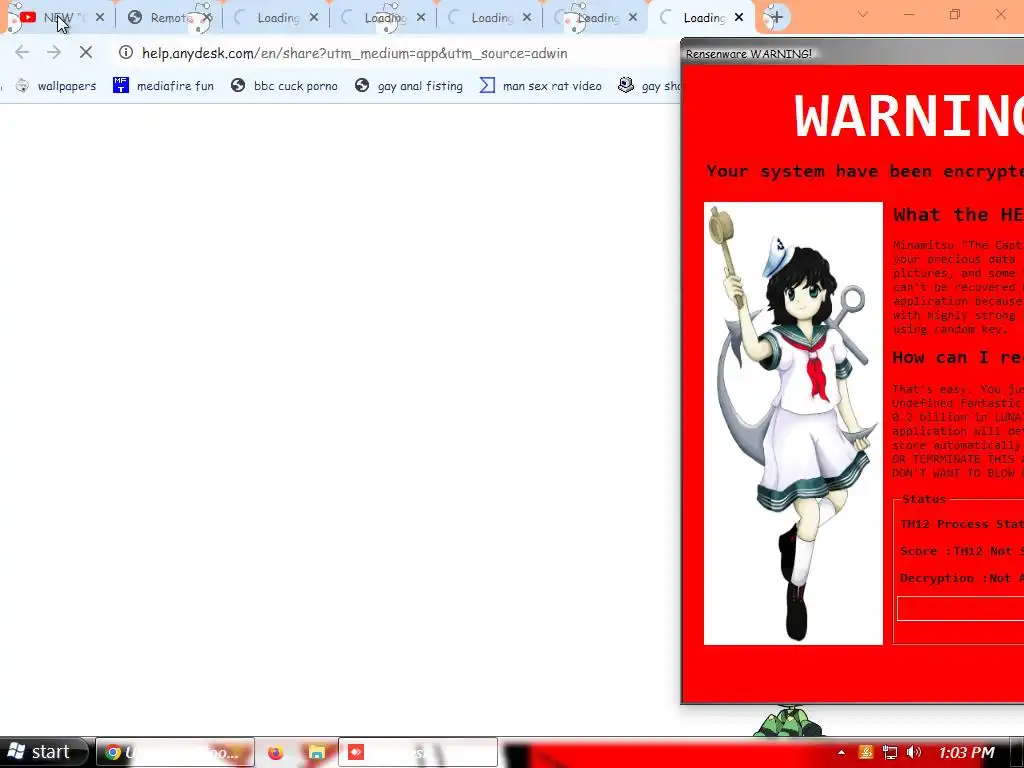View site information icon in address bar
Screen dimensions: 1024x768
click(126, 53)
